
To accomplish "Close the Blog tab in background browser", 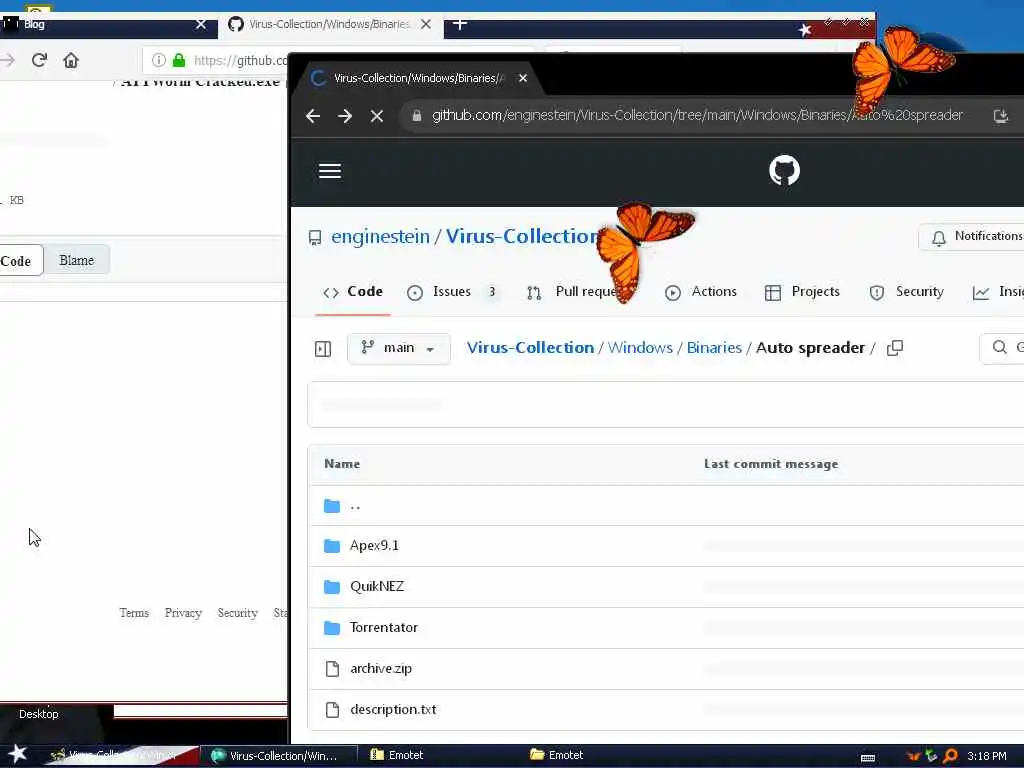I will 201,24.
